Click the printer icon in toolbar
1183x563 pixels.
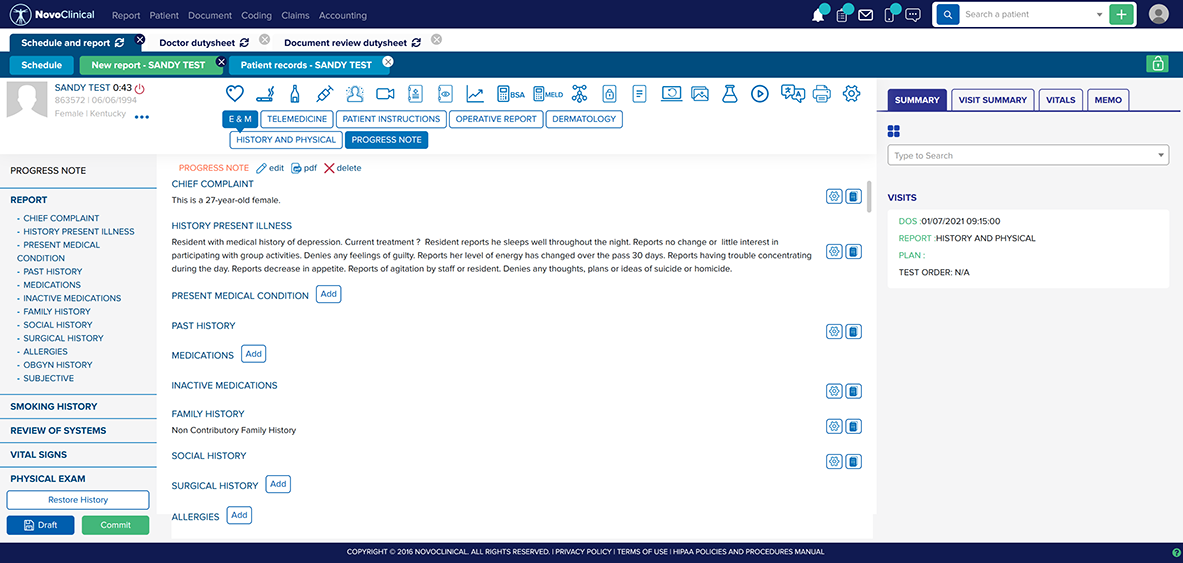(x=821, y=94)
